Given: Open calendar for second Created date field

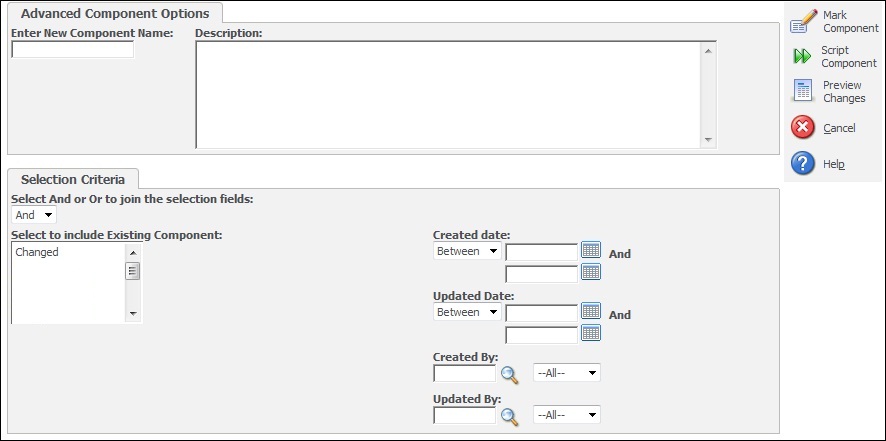Looking at the screenshot, I should tap(591, 272).
